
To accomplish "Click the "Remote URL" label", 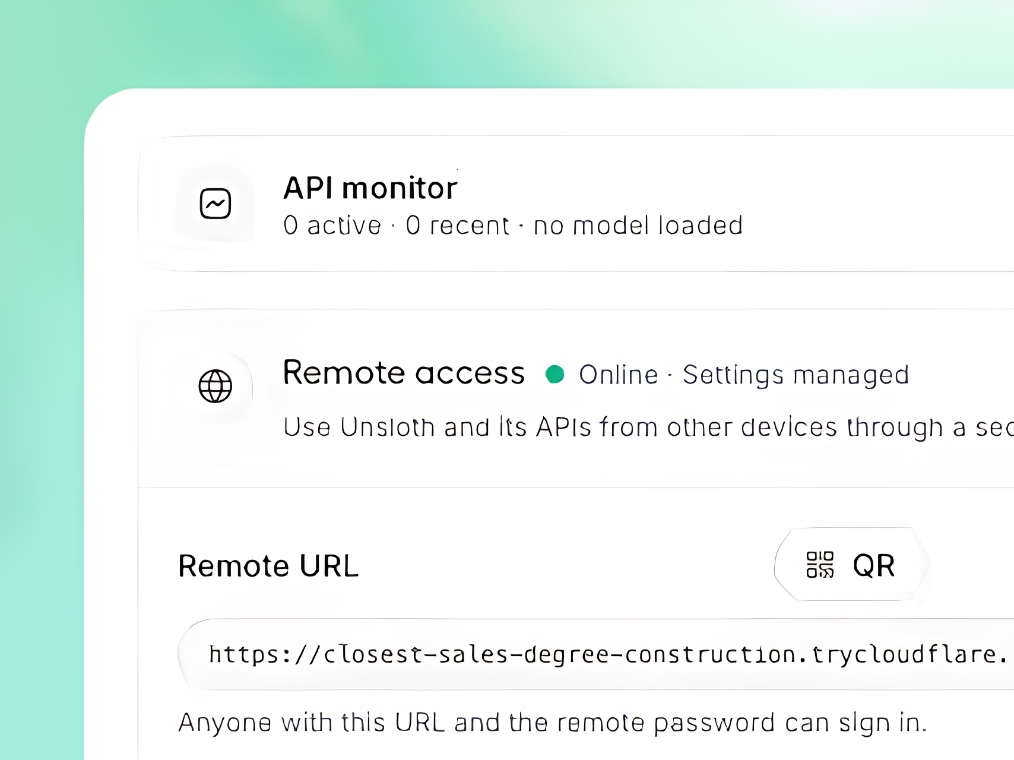I will (268, 566).
